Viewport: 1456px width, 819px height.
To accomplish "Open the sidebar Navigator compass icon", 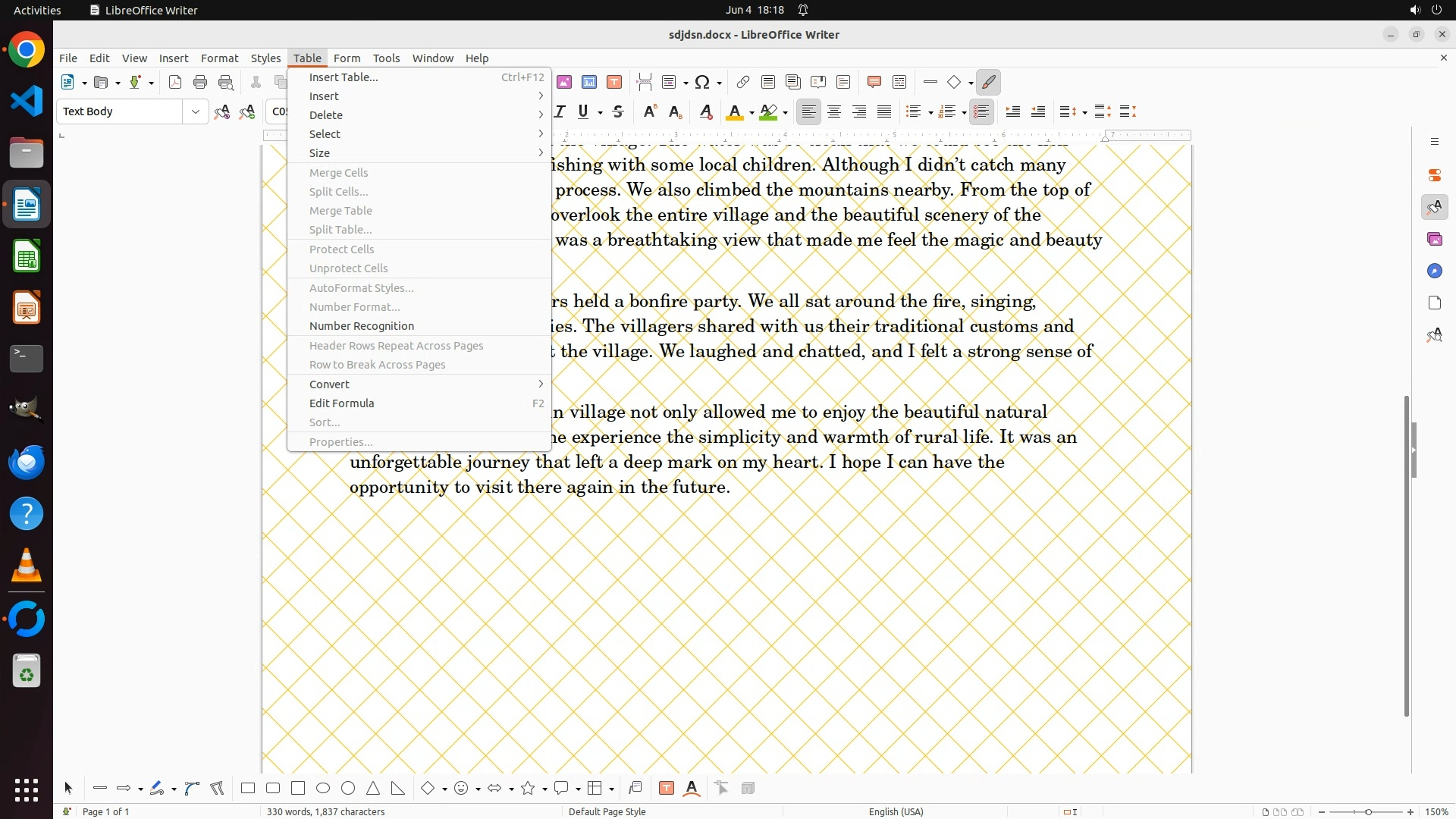I will 1434,271.
